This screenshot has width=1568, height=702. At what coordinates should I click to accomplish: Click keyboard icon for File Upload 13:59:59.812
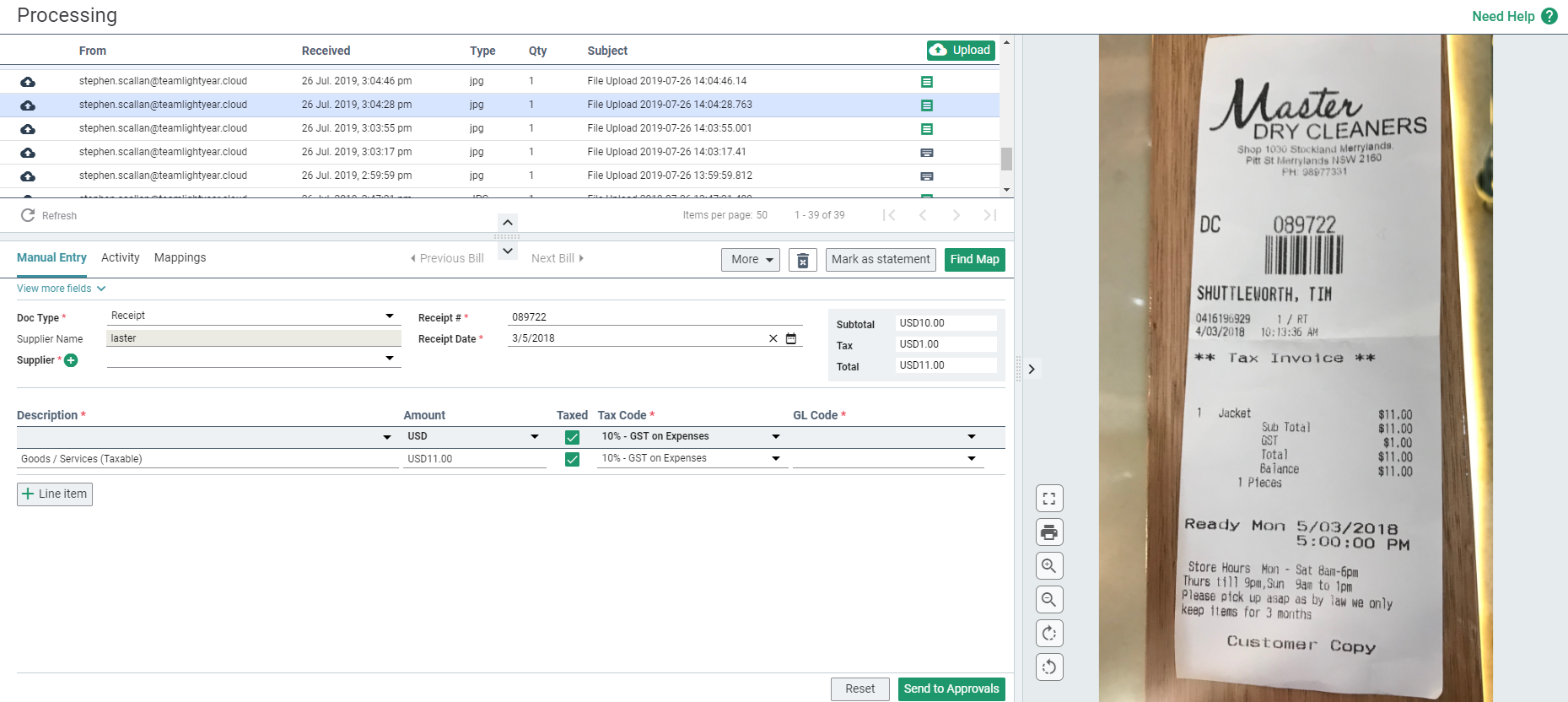927,176
